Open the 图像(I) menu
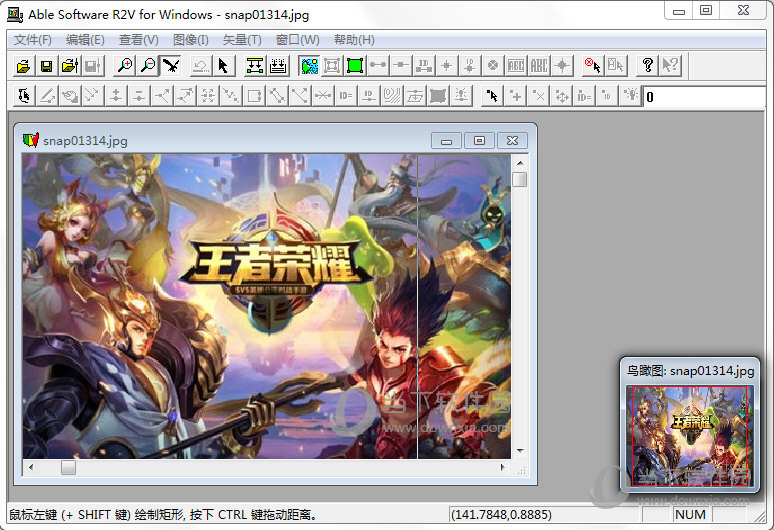774x530 pixels. (x=191, y=39)
